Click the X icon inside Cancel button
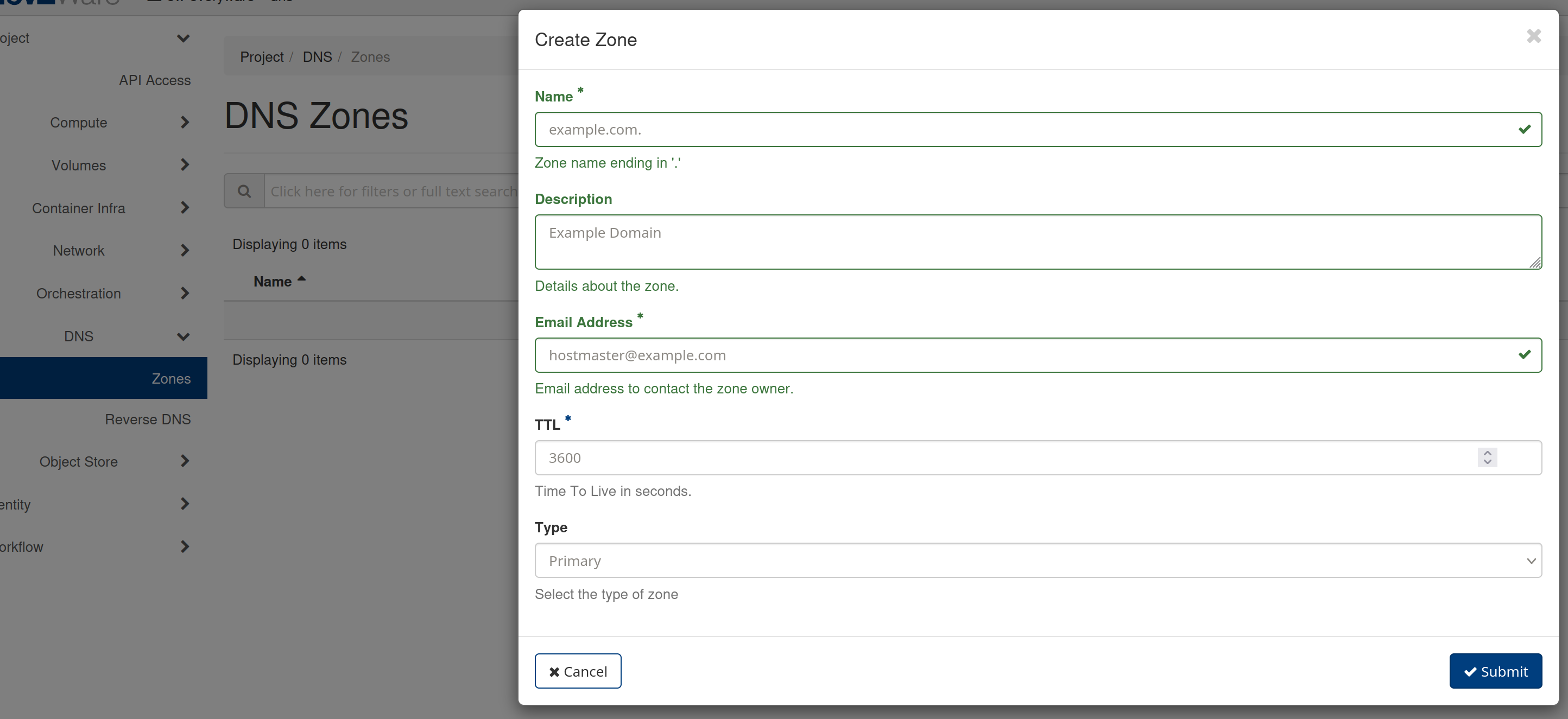Image resolution: width=1568 pixels, height=719 pixels. pos(554,671)
